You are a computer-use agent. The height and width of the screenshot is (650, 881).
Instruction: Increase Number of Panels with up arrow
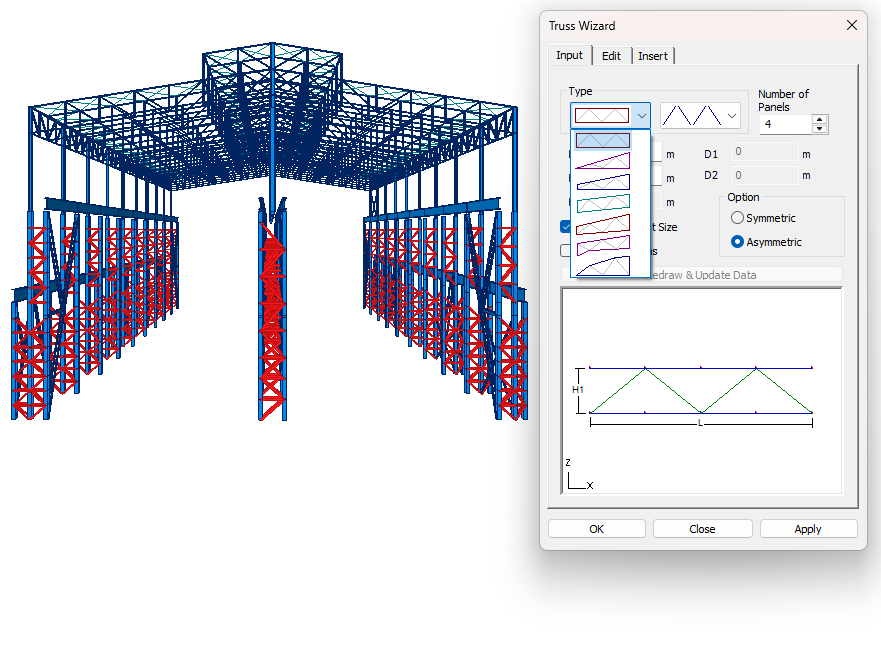point(819,119)
